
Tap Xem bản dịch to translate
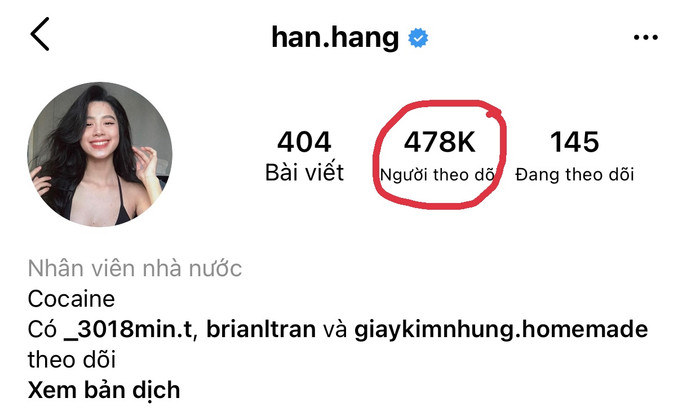(104, 390)
